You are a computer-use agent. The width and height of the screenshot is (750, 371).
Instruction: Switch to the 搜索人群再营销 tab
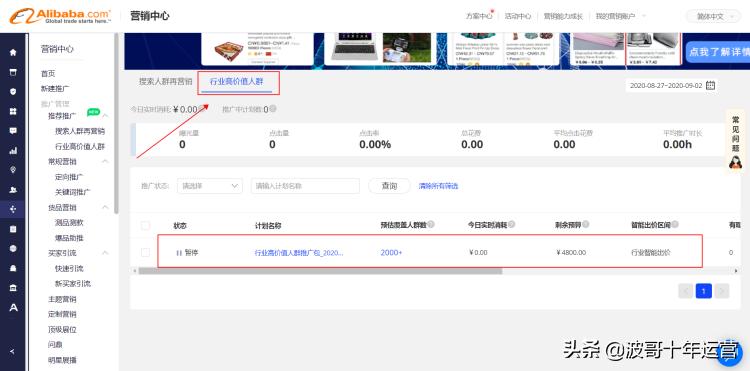click(x=165, y=81)
